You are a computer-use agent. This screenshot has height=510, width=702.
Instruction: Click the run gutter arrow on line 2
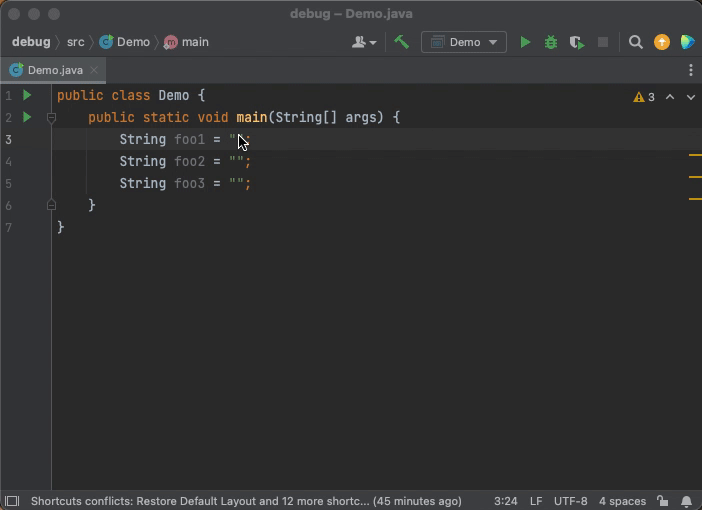27,117
